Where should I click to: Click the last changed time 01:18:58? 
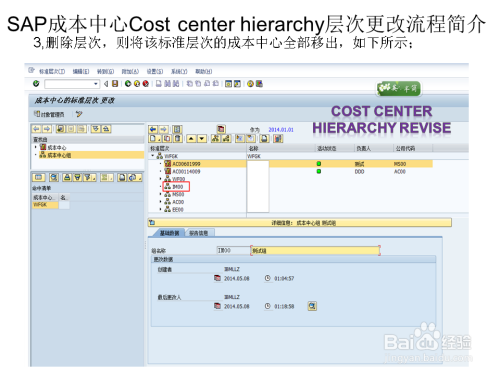pyautogui.click(x=284, y=306)
